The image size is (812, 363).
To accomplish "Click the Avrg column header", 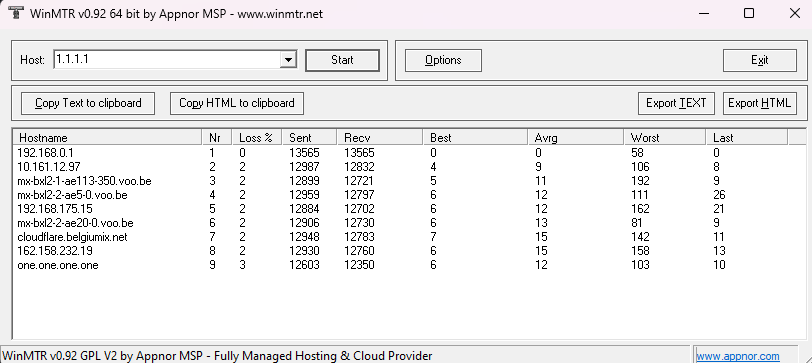I will tap(576, 137).
